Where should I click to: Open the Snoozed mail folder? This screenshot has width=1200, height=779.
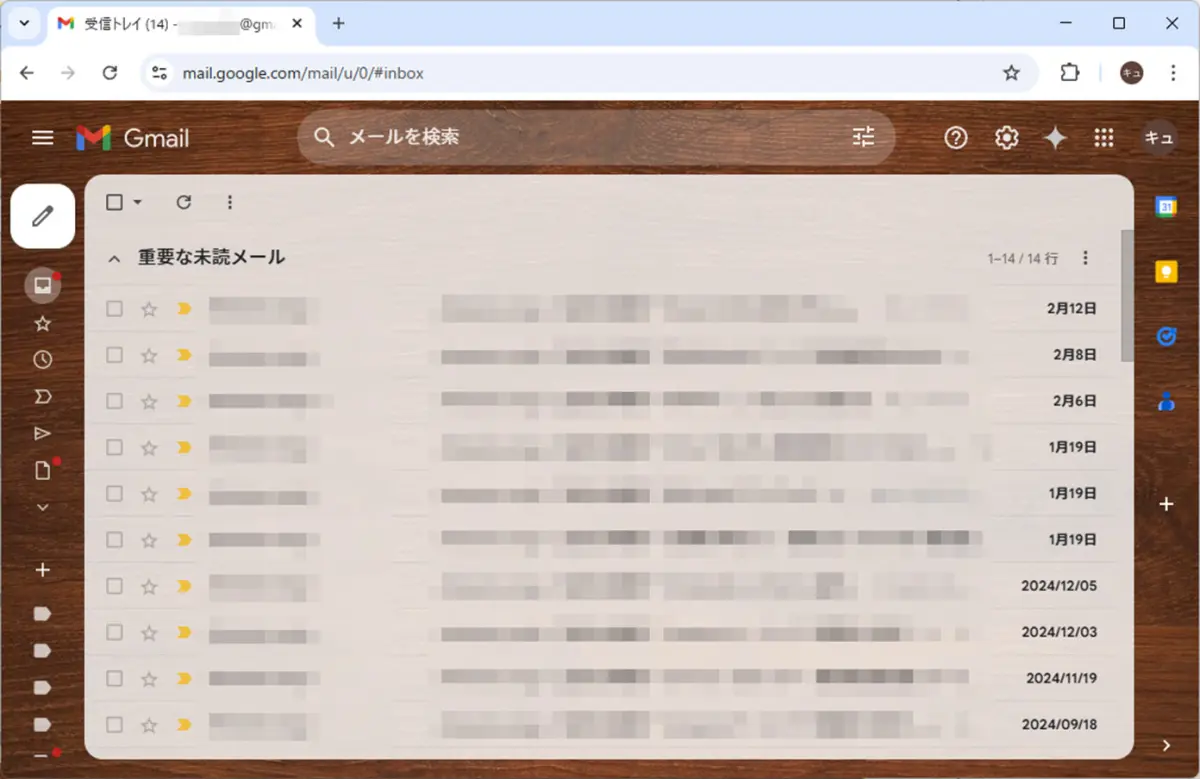pos(42,359)
